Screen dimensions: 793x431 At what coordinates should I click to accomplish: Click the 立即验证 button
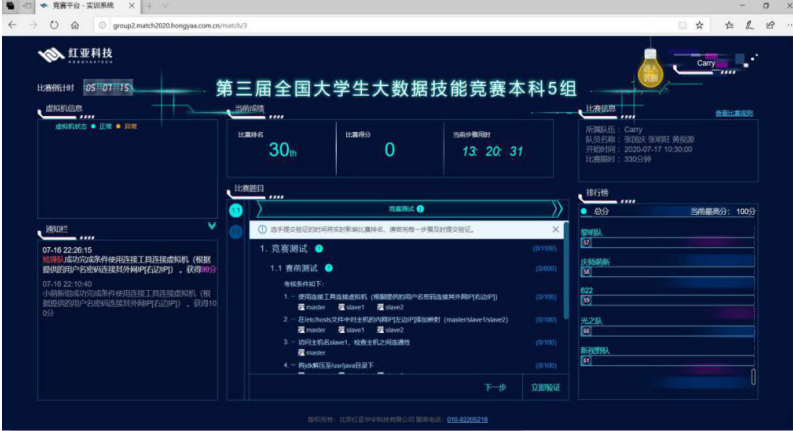(546, 387)
